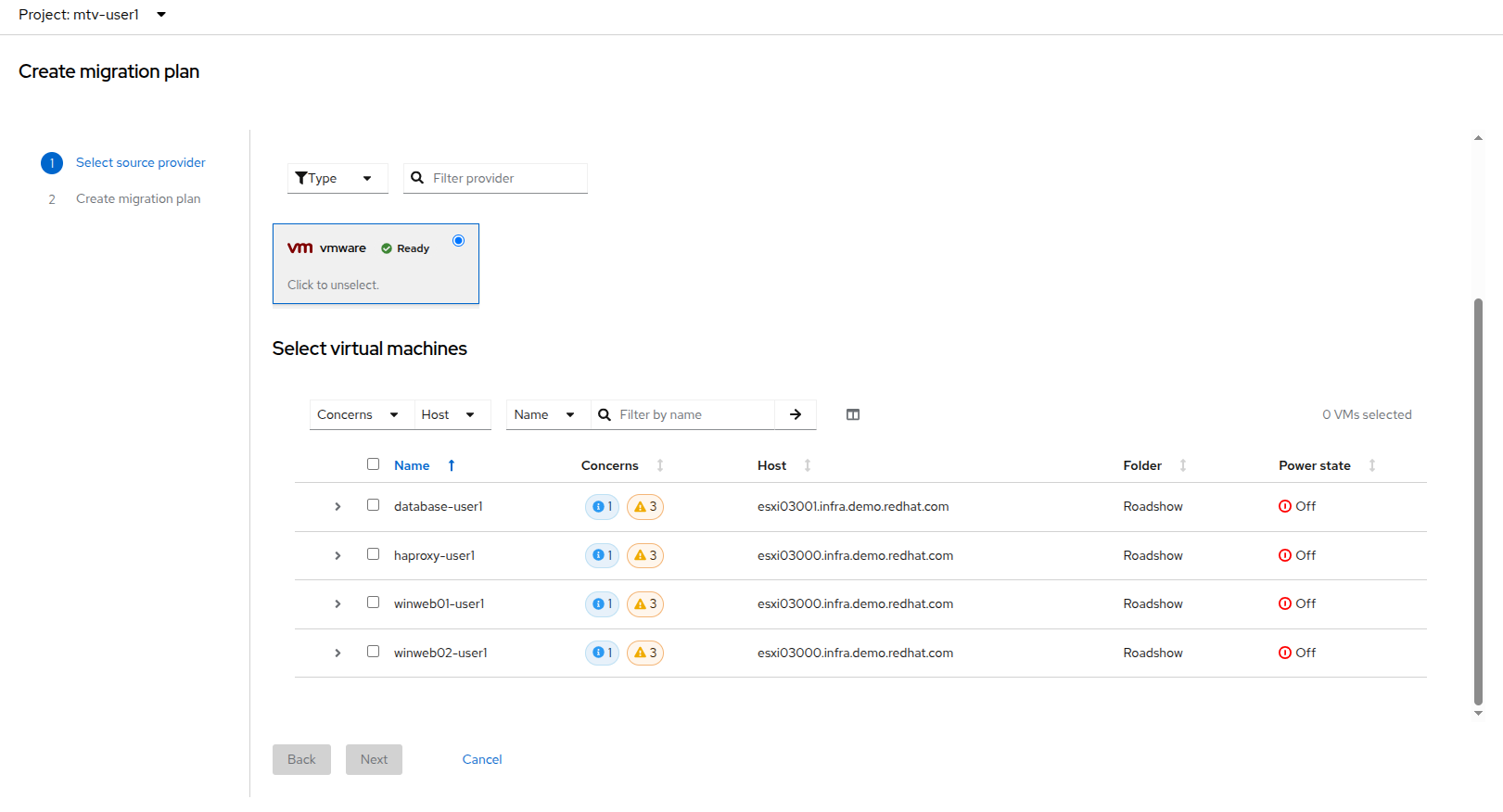1503x812 pixels.
Task: Check the database-user1 VM checkbox
Action: click(373, 505)
